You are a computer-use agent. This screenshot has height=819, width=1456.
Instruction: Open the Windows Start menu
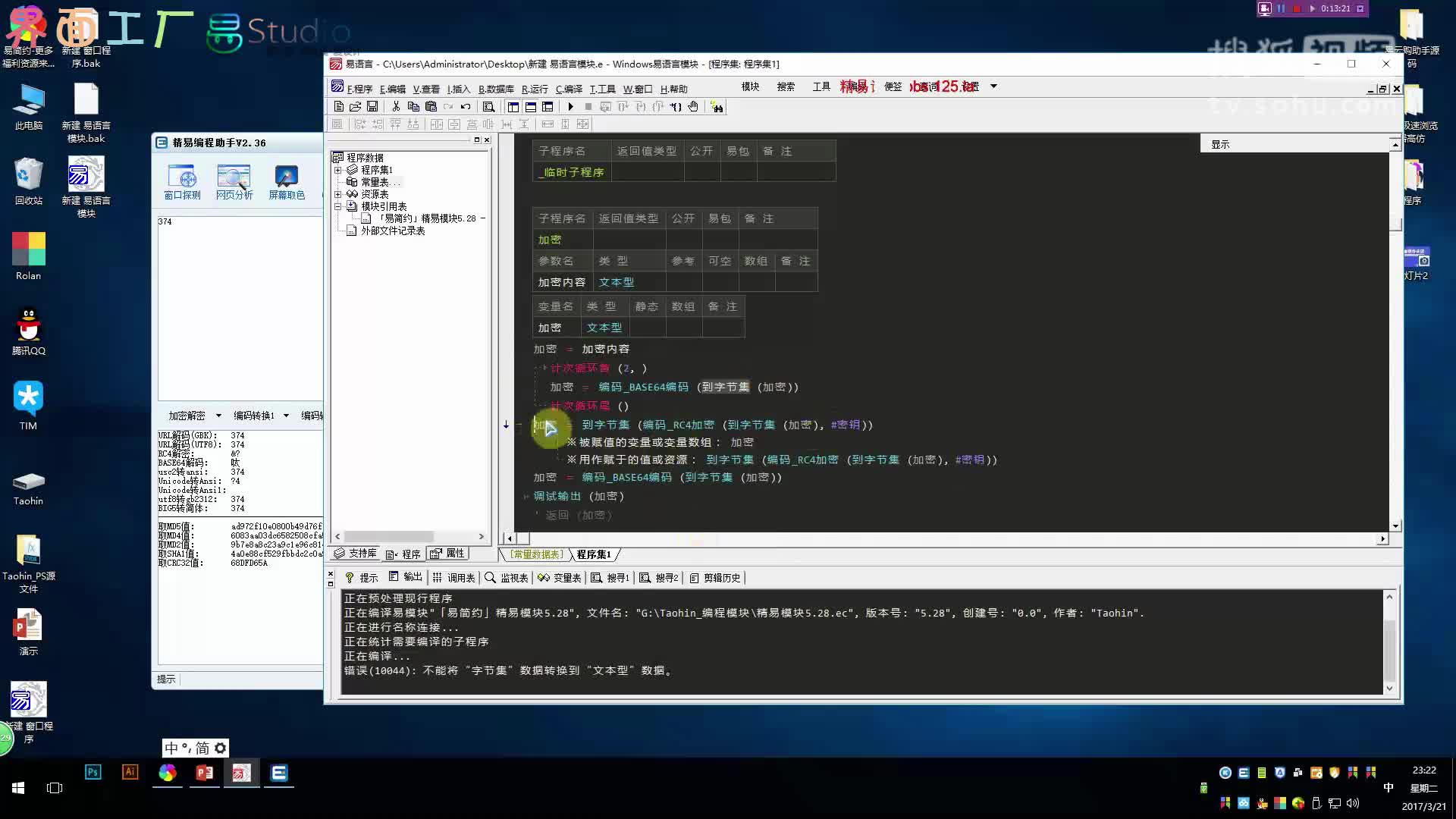[x=18, y=788]
